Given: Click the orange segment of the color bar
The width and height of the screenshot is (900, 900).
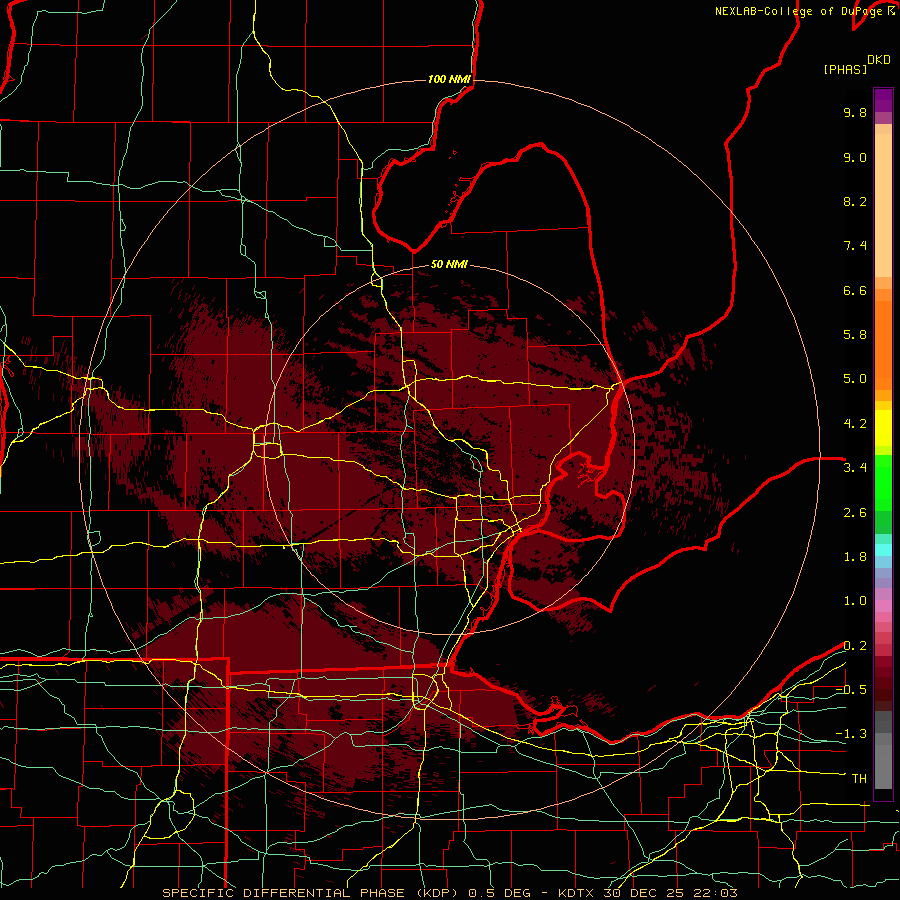Looking at the screenshot, I should coord(883,344).
